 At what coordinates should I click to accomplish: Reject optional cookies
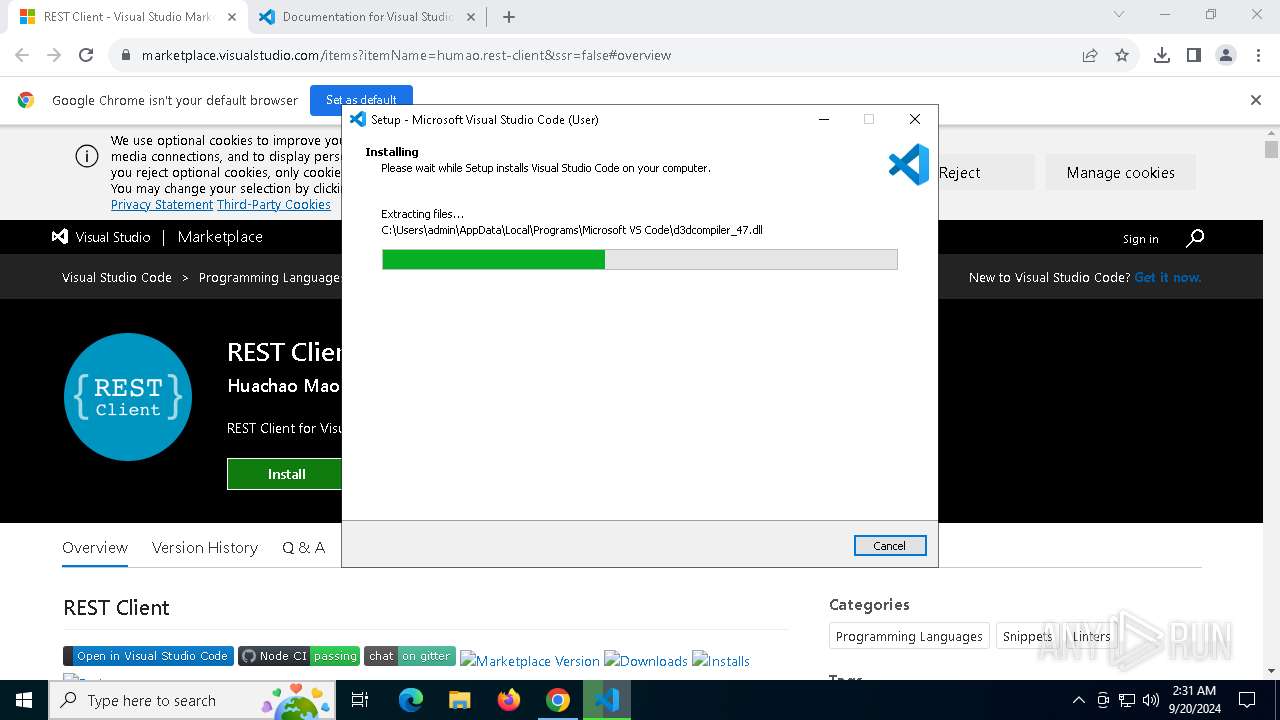click(x=960, y=173)
